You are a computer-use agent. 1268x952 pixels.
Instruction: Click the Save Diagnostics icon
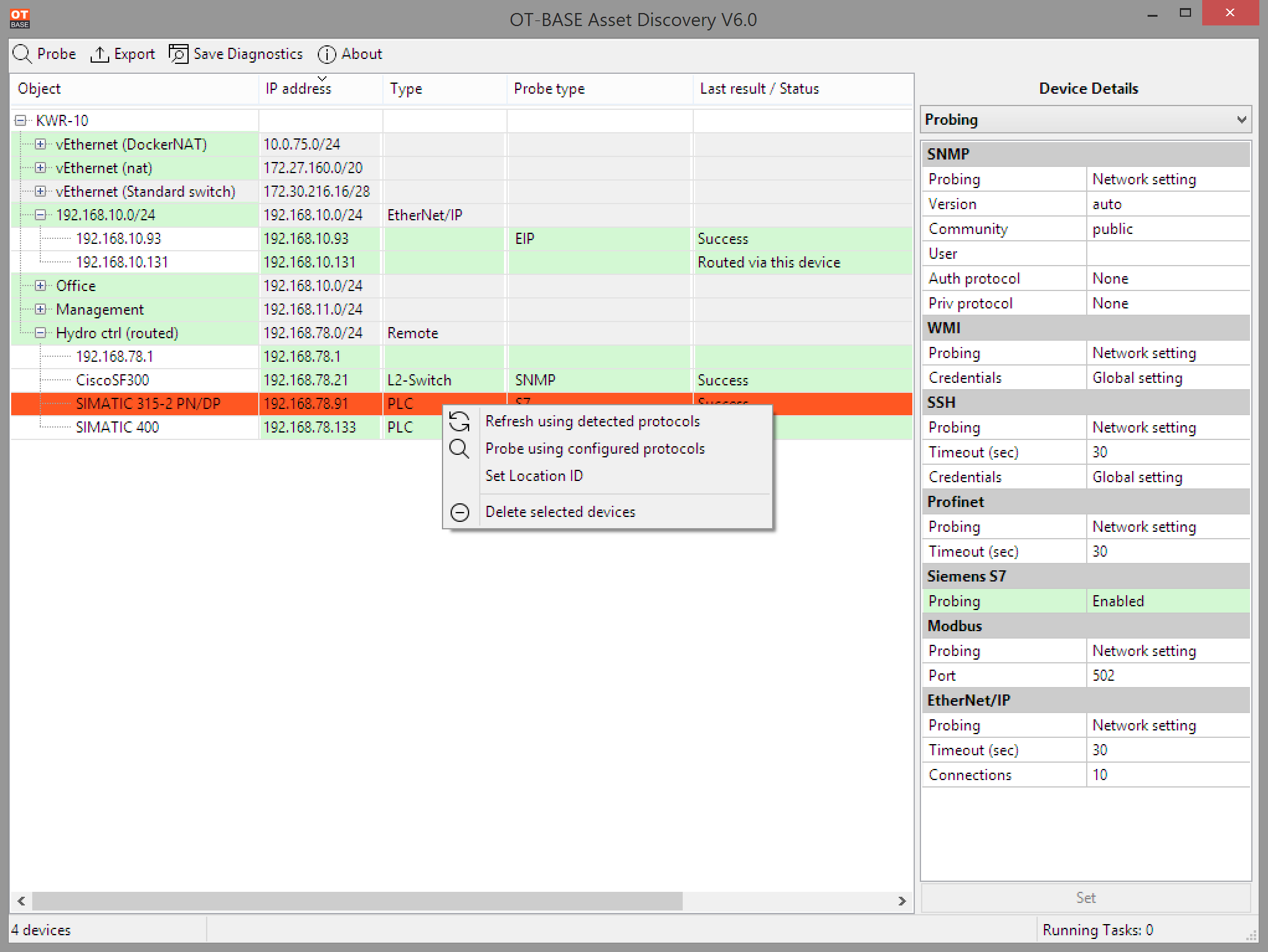click(x=179, y=54)
